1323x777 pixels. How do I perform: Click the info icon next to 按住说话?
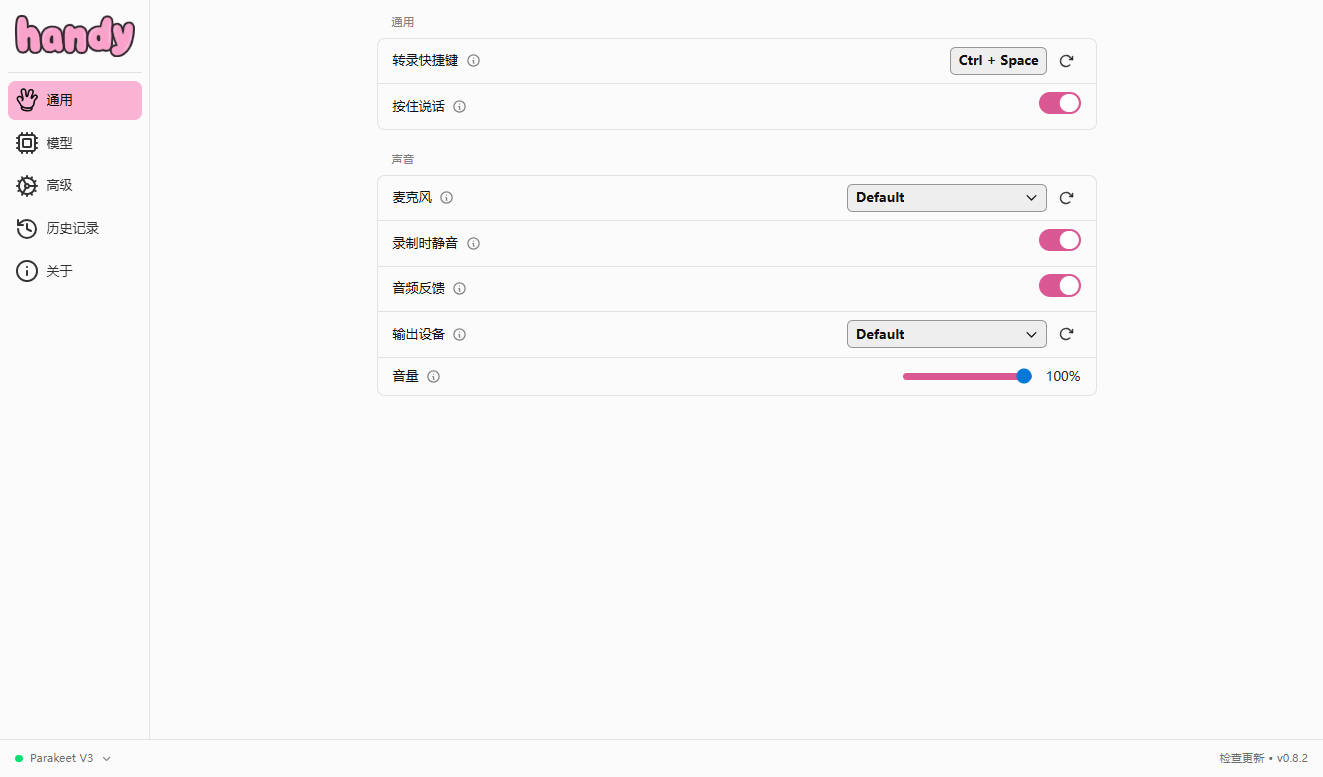click(x=460, y=107)
